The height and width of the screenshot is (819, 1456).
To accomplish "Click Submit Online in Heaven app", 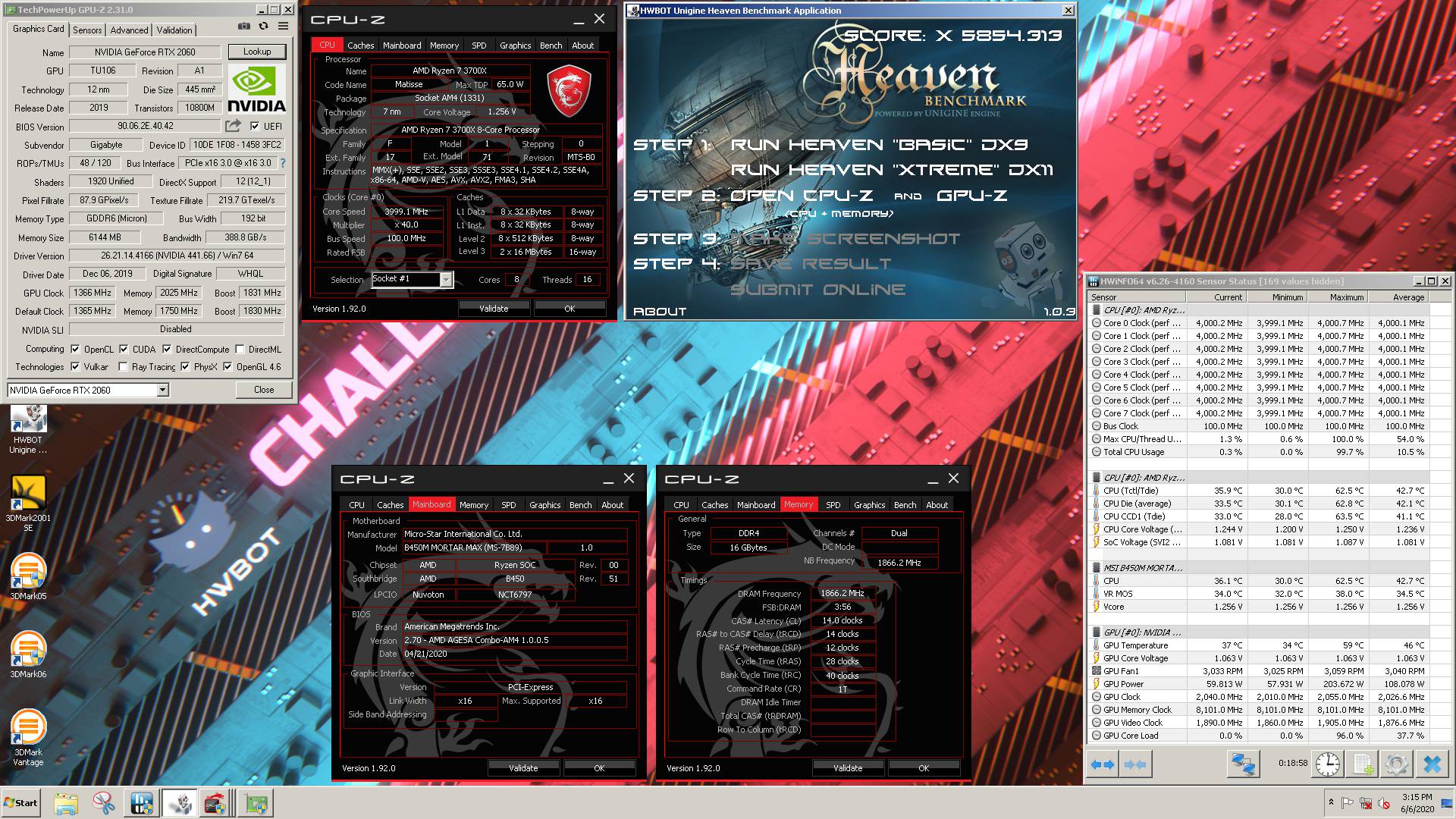I will click(x=818, y=290).
